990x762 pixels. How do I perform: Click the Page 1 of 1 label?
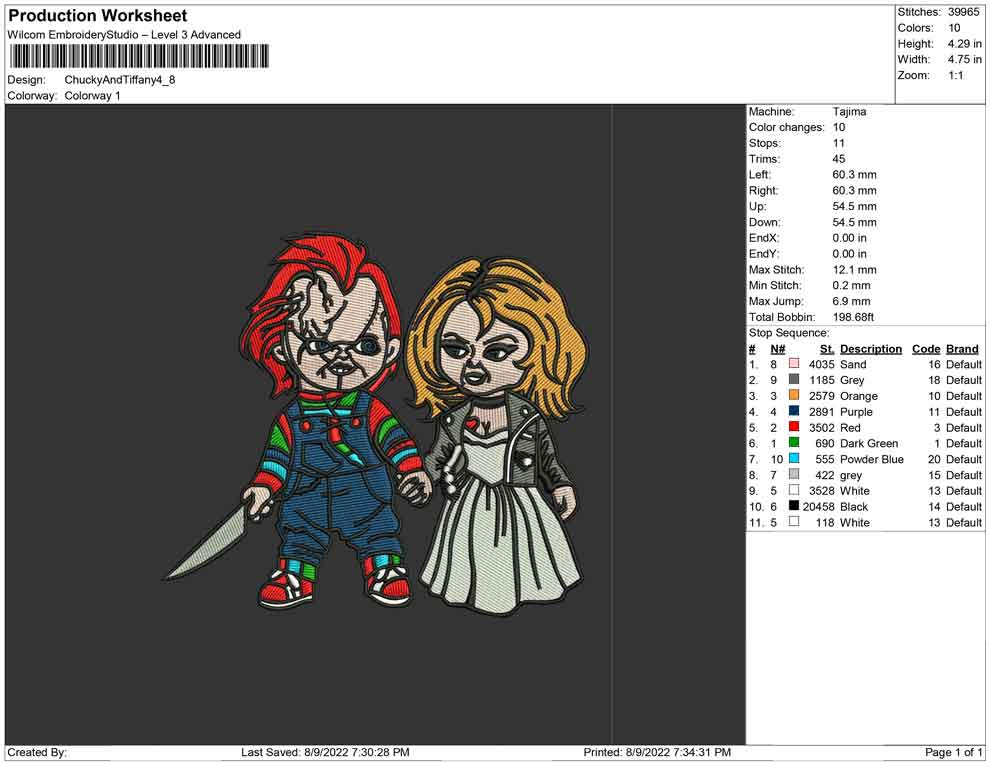pyautogui.click(x=954, y=752)
